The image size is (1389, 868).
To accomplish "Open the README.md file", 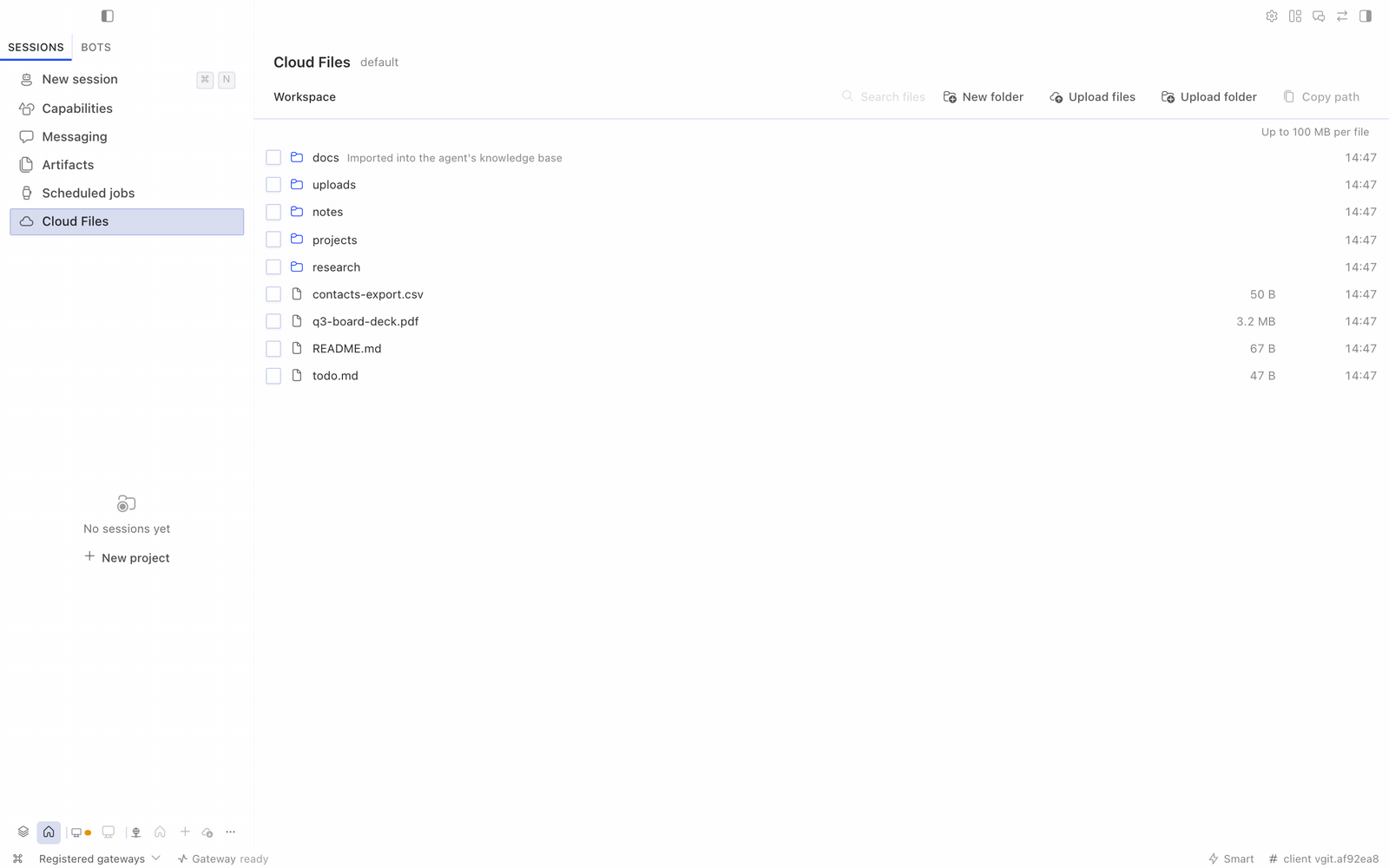I will pyautogui.click(x=346, y=348).
